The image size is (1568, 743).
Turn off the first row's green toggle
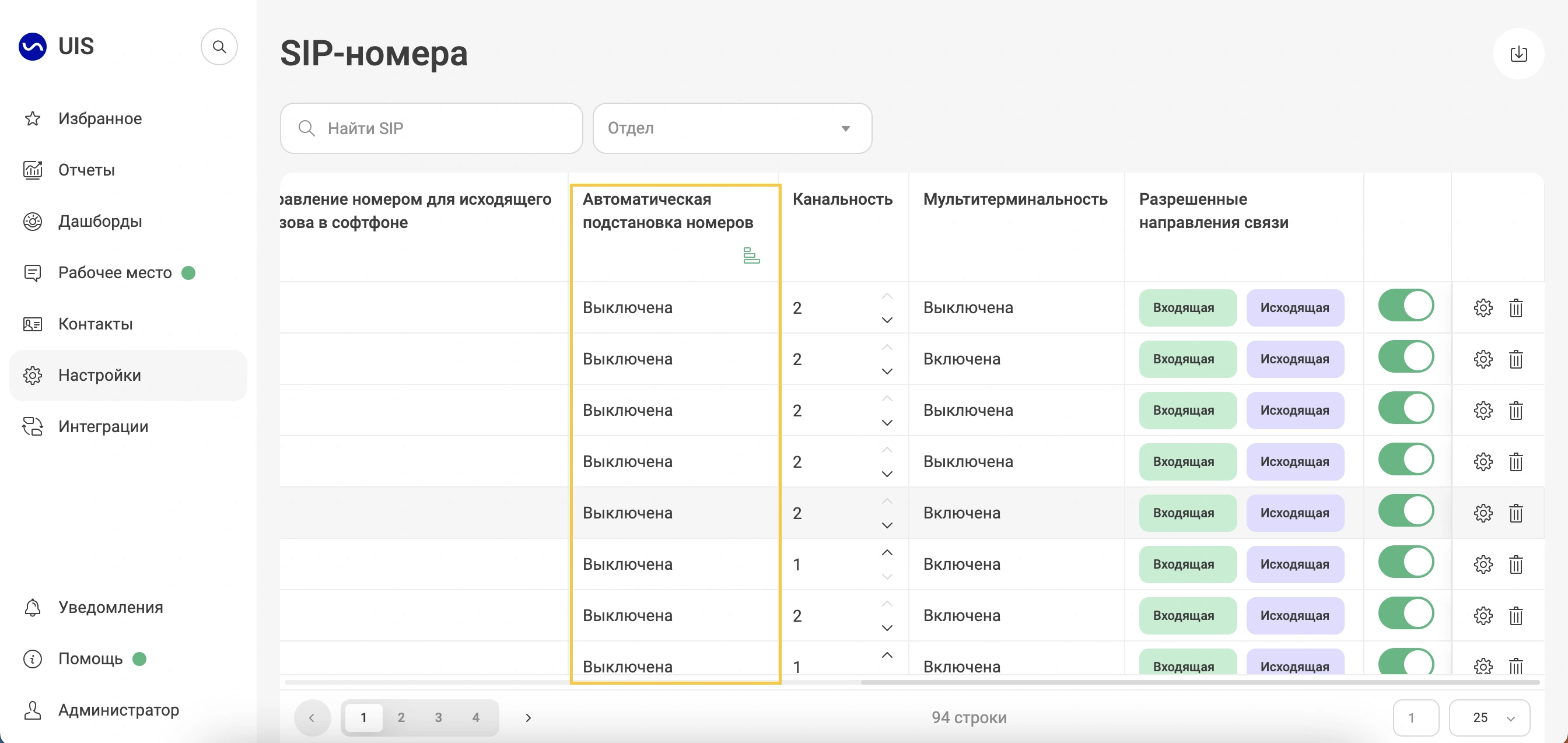[1405, 306]
